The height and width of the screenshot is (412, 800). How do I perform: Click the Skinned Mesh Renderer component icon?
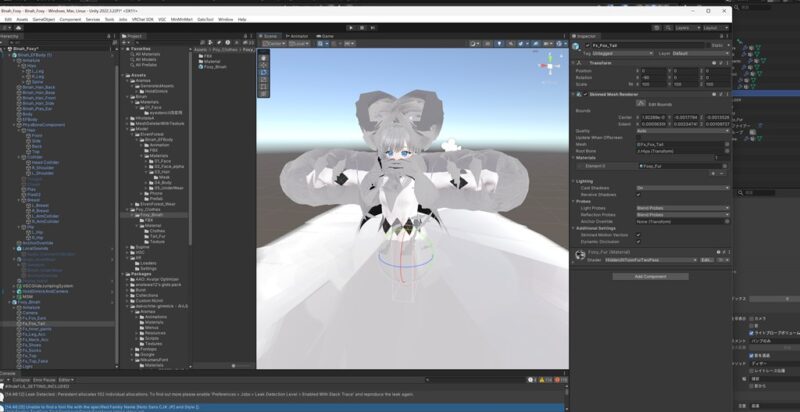tap(581, 93)
